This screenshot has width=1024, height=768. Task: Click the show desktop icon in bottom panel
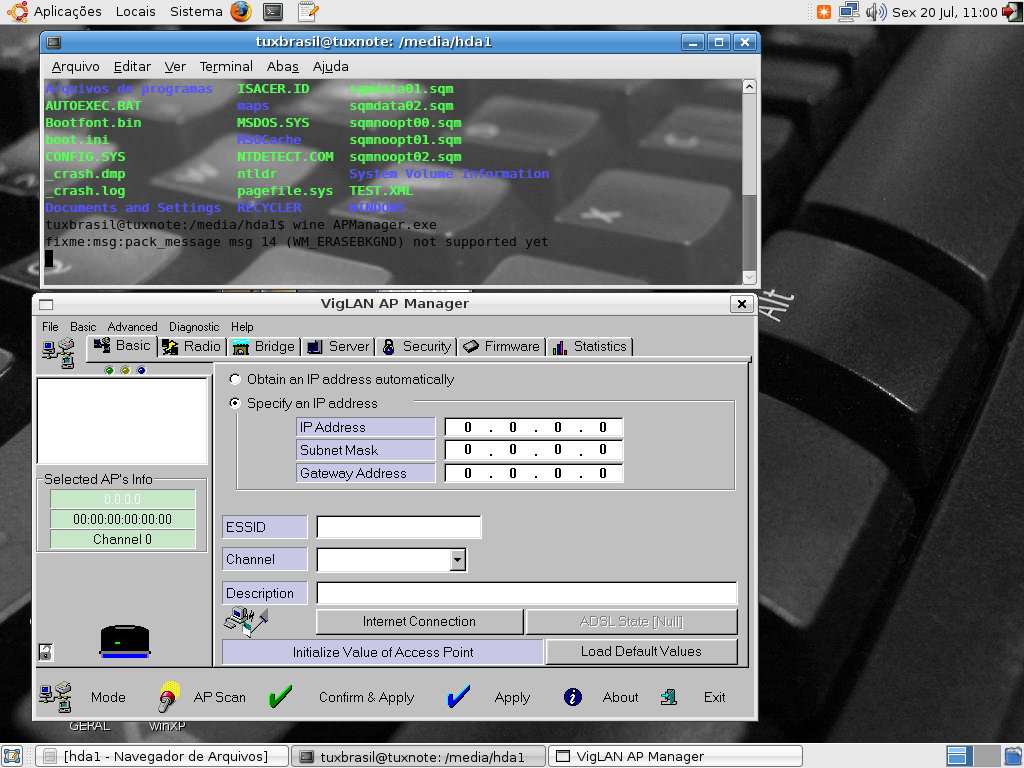coord(13,756)
